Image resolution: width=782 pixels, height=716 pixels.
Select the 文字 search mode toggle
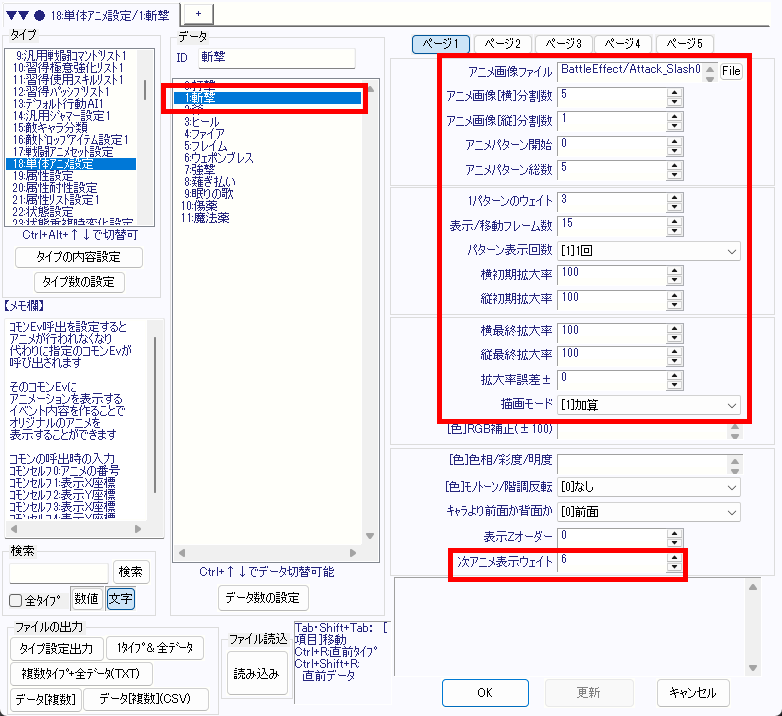(120, 599)
